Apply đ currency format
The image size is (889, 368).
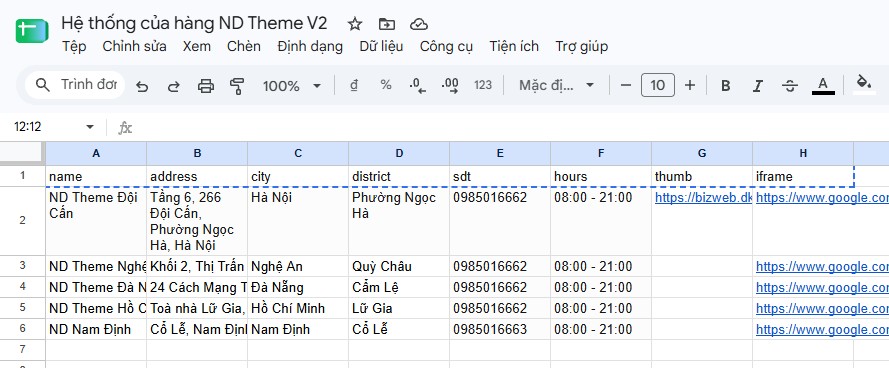354,85
